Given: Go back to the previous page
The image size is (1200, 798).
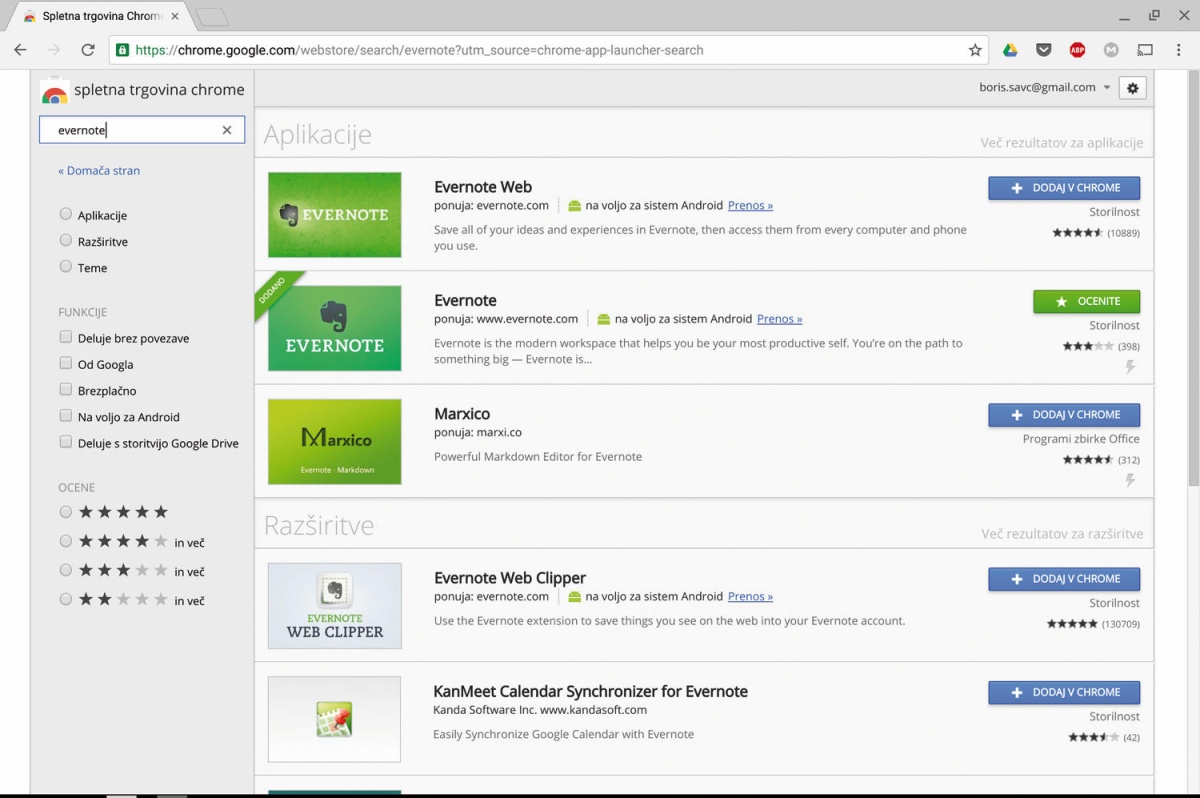Looking at the screenshot, I should click(20, 50).
